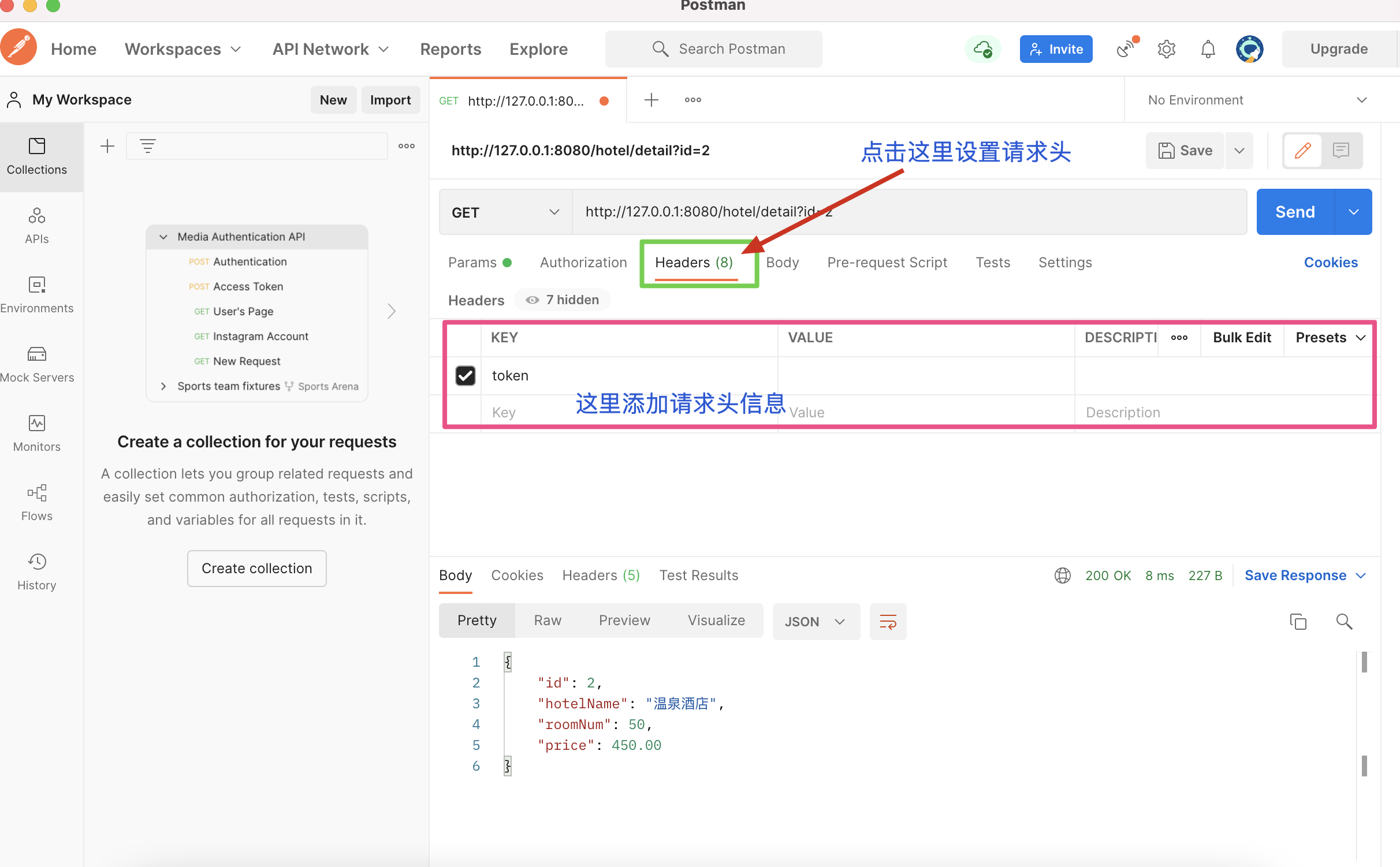Click the cloud sync status icon
Viewport: 1400px width, 867px height.
point(983,49)
